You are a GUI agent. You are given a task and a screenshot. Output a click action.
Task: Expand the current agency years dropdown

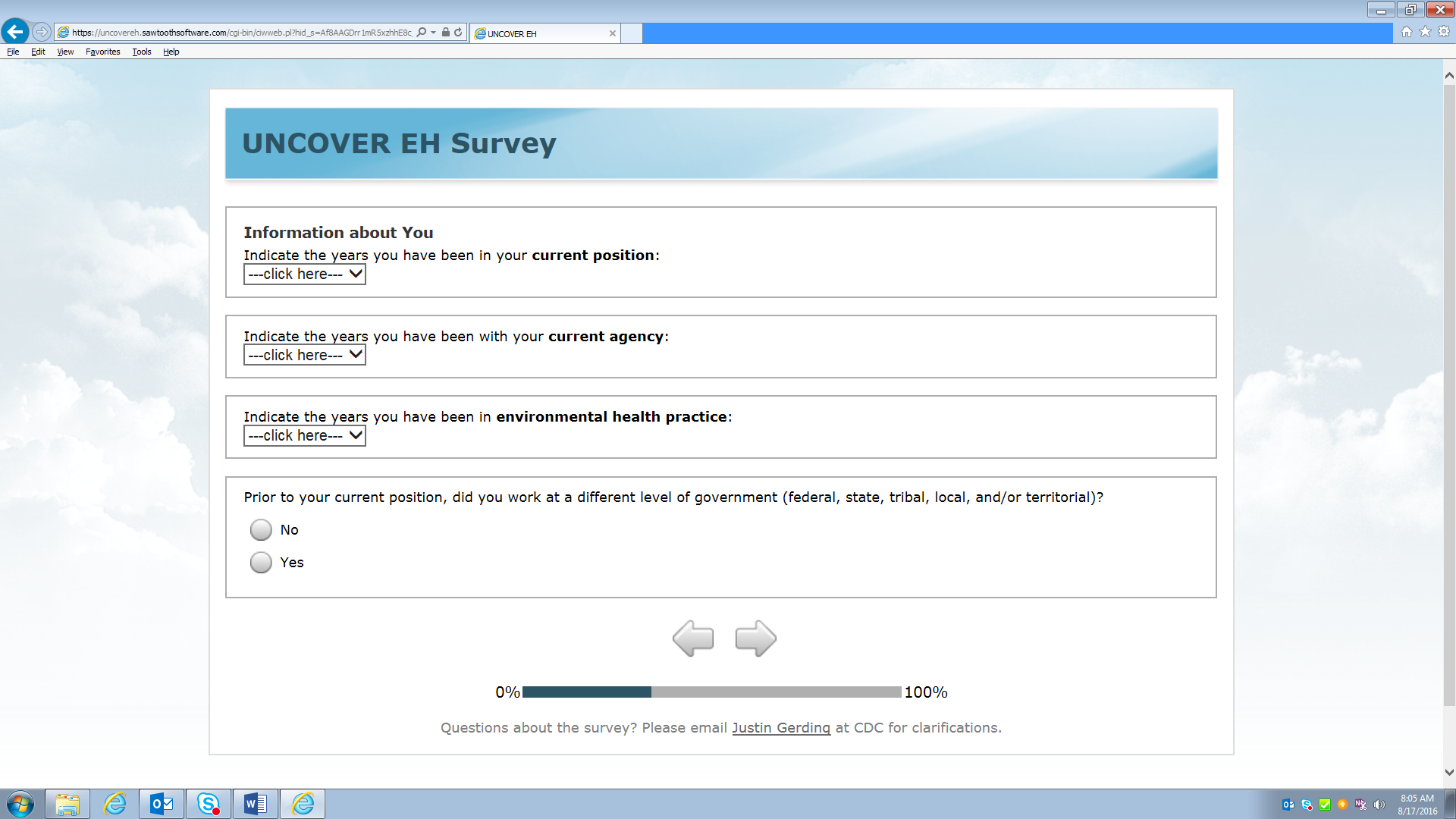[x=304, y=355]
